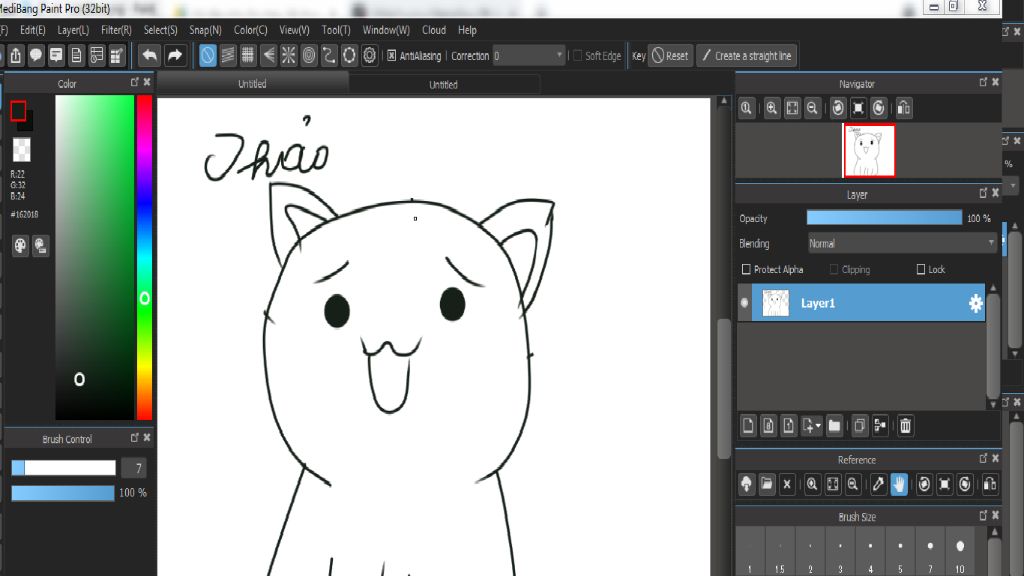Select the vanishing point snap tool
This screenshot has height=576, width=1024.
(268, 56)
